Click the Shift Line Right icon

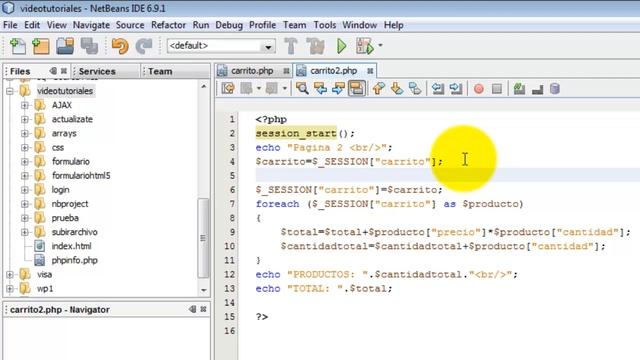click(456, 89)
